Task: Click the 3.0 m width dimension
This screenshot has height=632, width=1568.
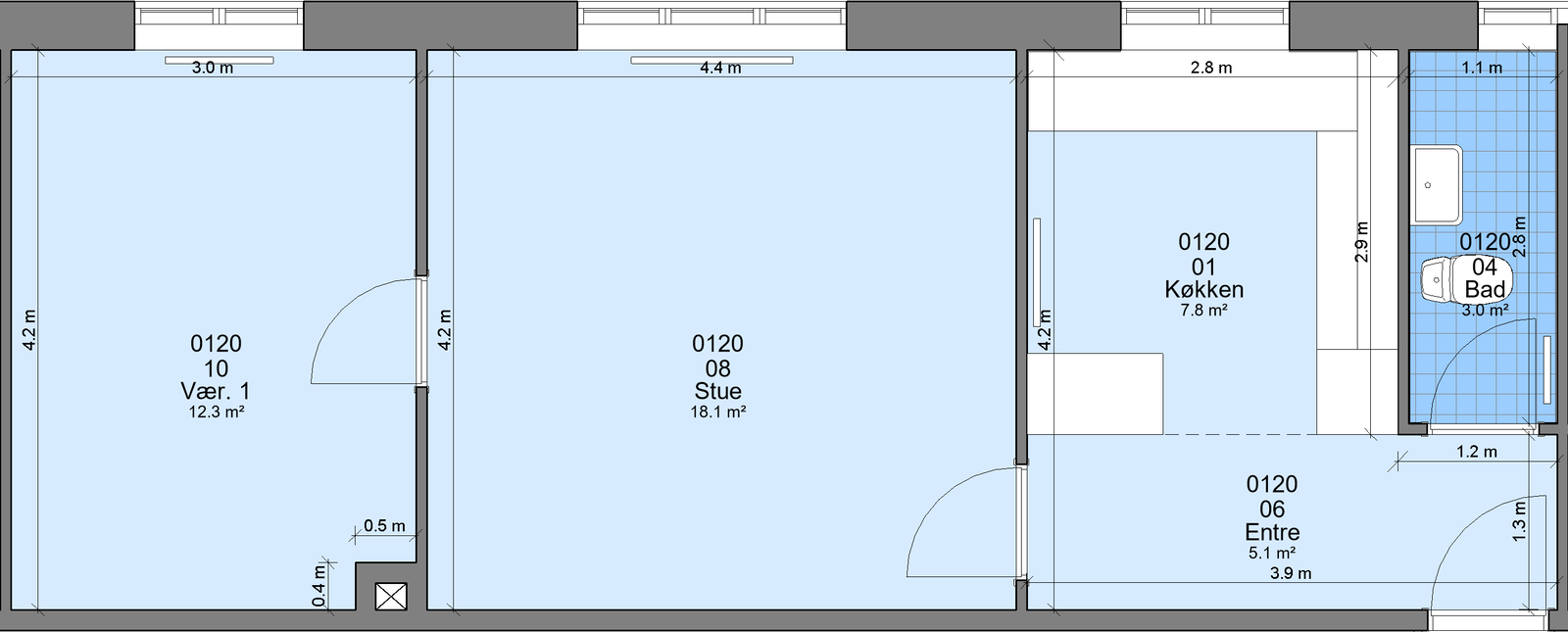Action: 212,69
